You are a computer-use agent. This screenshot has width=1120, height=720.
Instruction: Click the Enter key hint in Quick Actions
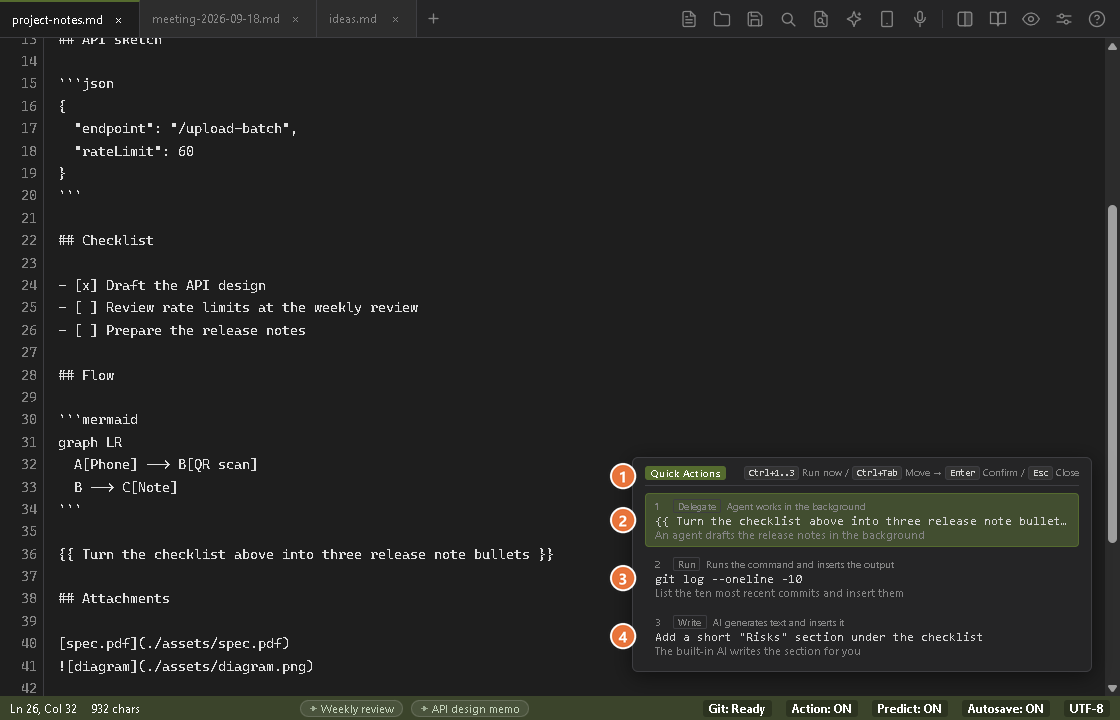962,473
